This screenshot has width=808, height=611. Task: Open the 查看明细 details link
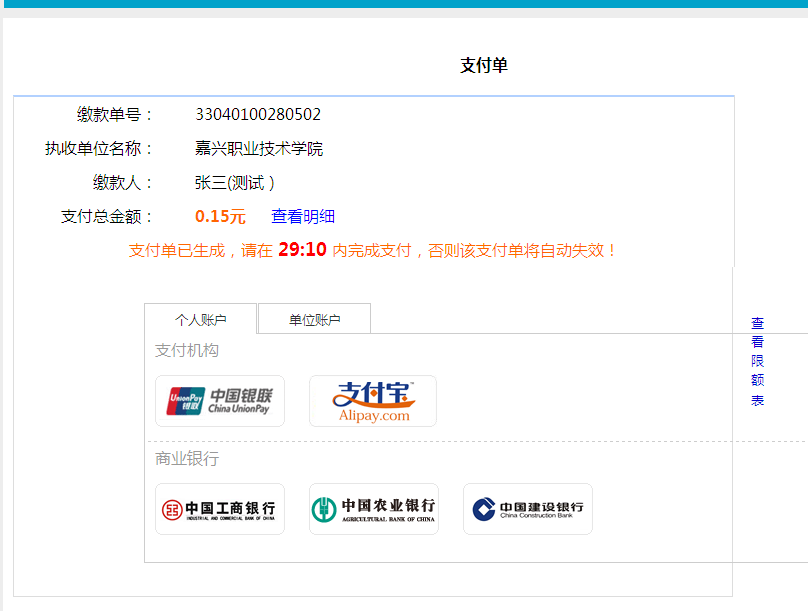pyautogui.click(x=303, y=216)
